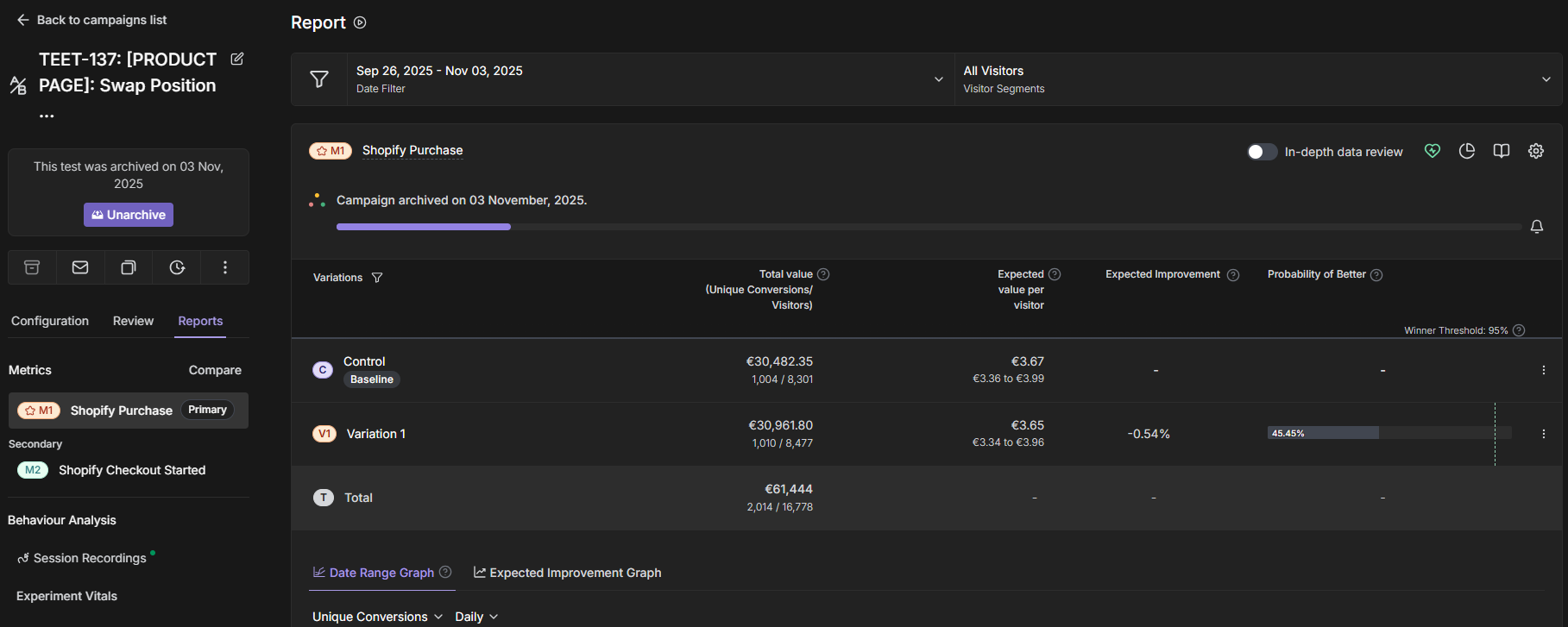Viewport: 1568px width, 627px height.
Task: Open the vertical dots menu in sidebar toolbar
Action: 225,267
